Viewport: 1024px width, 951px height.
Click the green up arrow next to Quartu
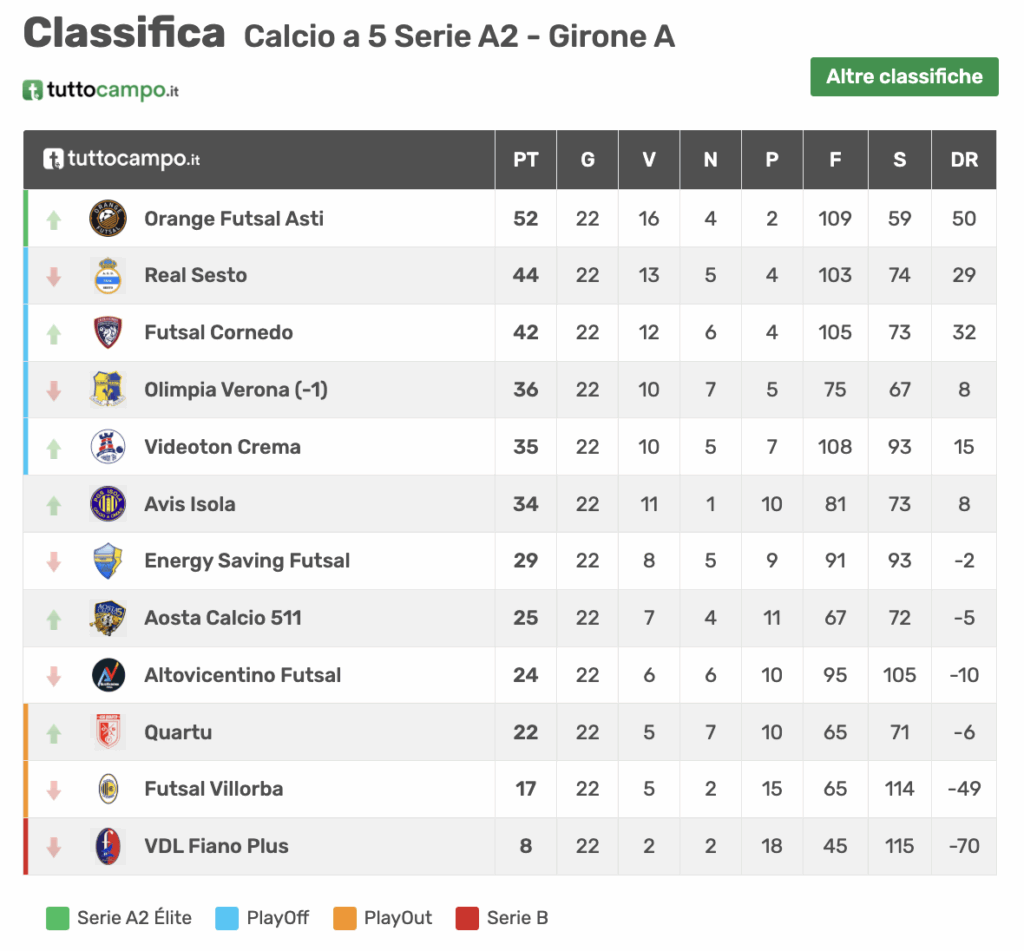(53, 731)
